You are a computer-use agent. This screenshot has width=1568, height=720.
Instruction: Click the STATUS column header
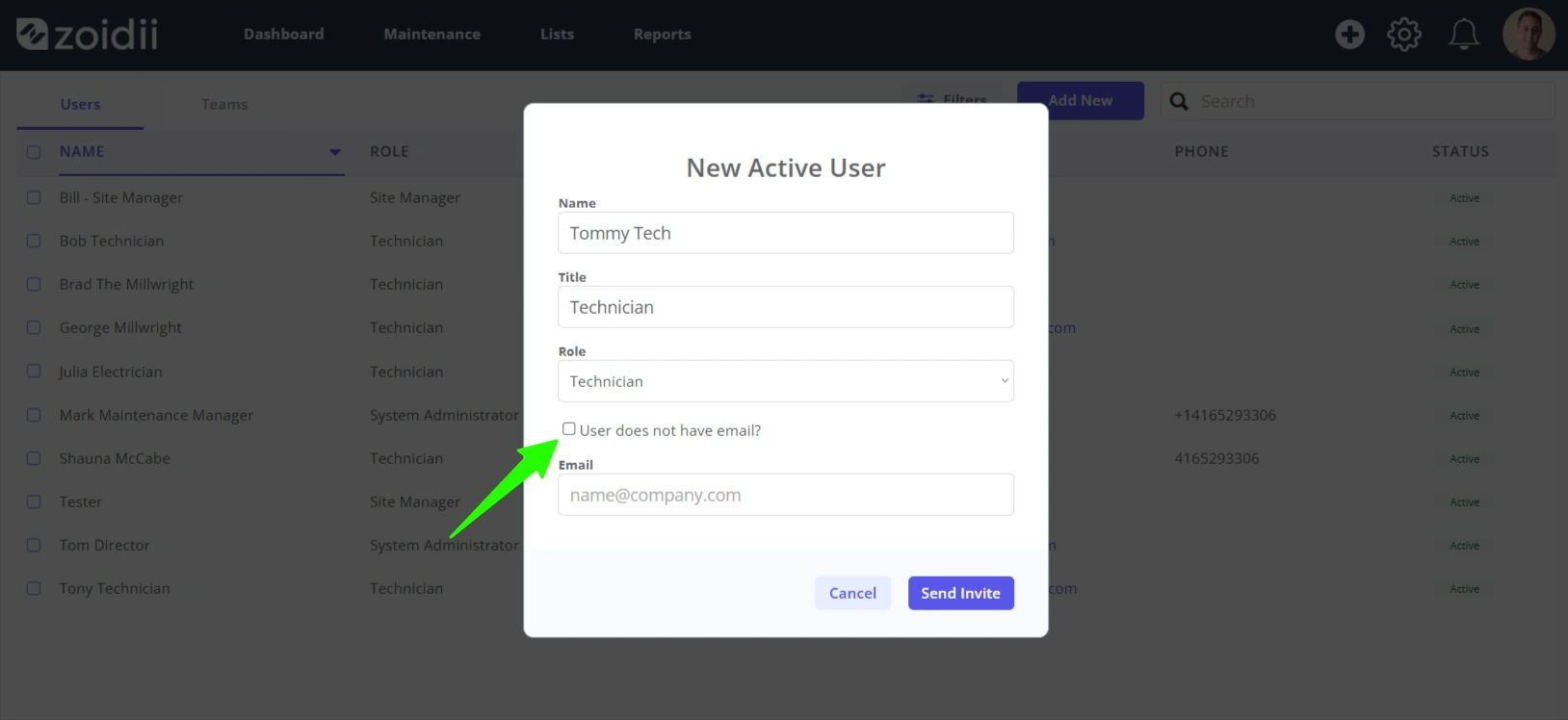point(1460,151)
